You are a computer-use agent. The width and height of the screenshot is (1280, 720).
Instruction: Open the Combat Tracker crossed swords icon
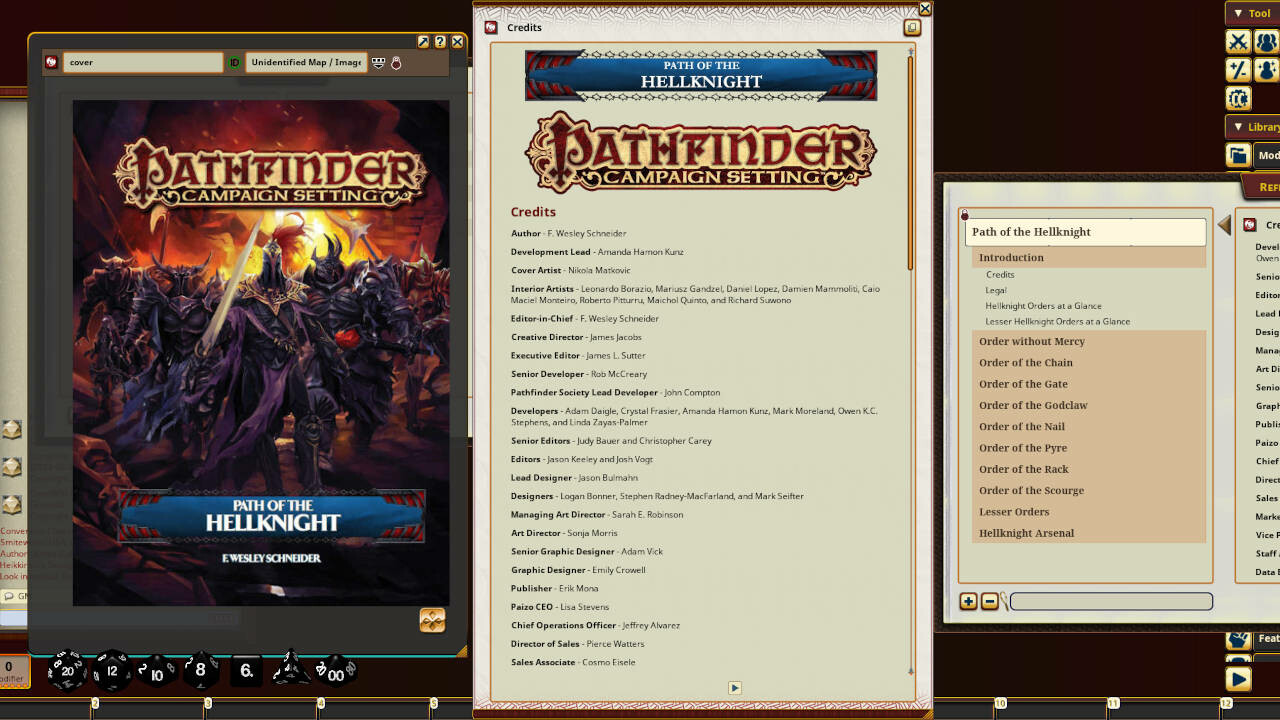click(1237, 41)
